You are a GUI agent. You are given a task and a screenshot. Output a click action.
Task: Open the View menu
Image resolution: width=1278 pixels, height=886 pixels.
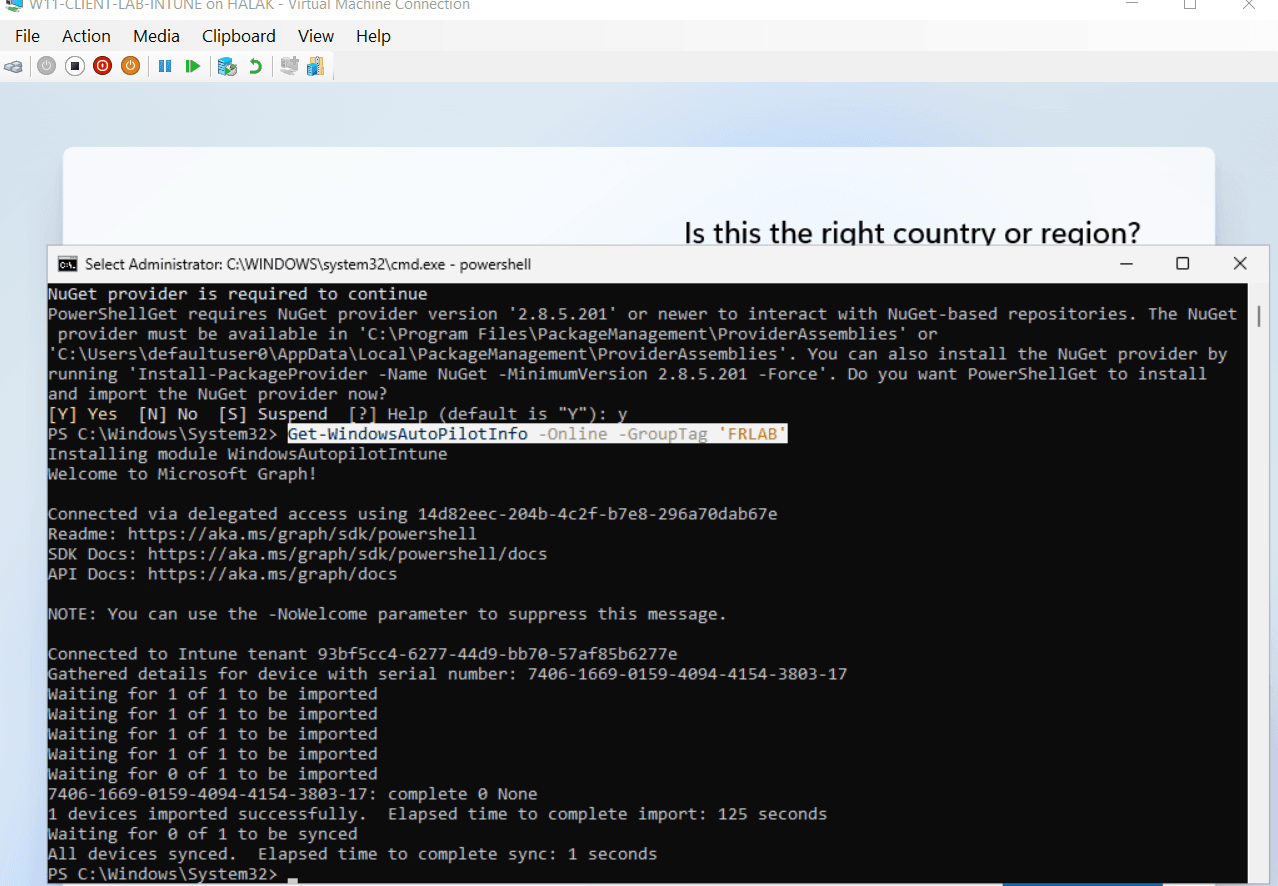316,36
